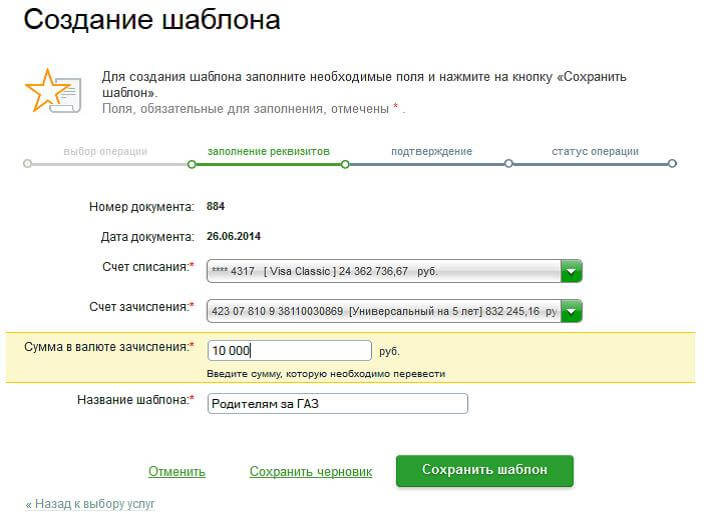Click the star template icon
The width and height of the screenshot is (708, 519).
click(53, 91)
